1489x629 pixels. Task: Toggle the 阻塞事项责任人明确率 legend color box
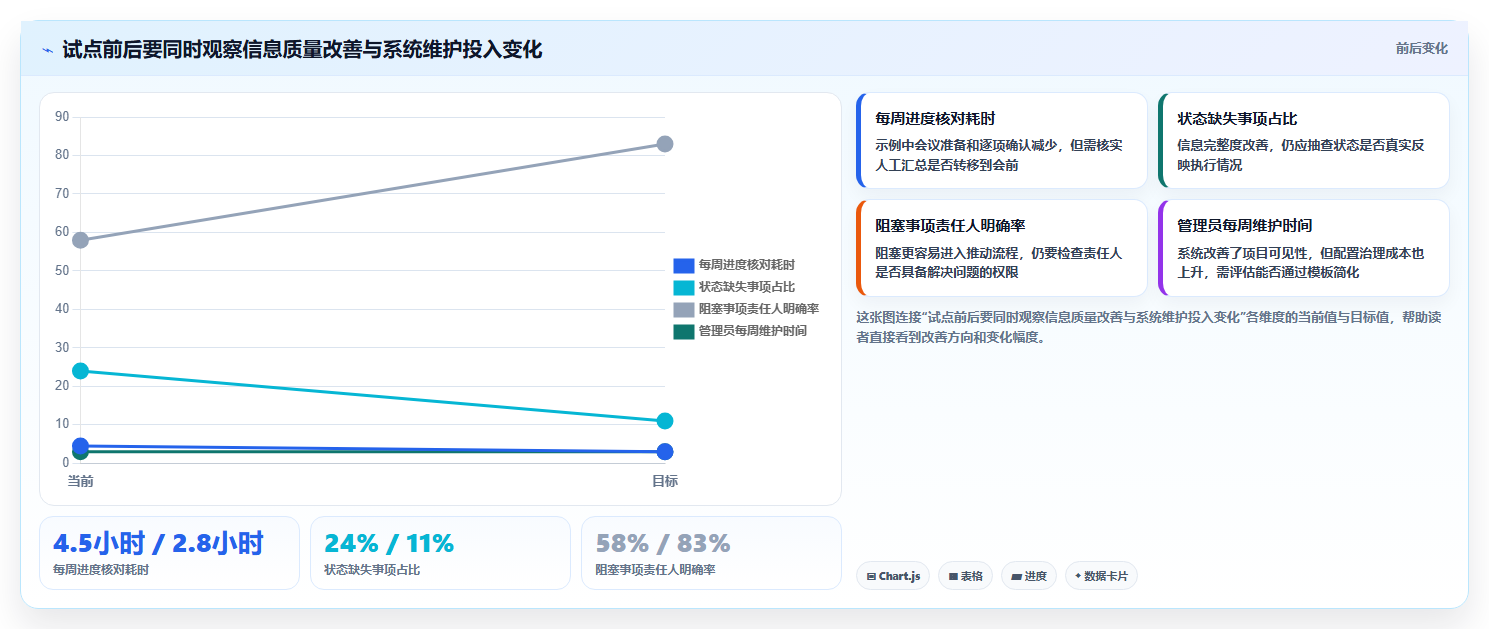pos(684,309)
